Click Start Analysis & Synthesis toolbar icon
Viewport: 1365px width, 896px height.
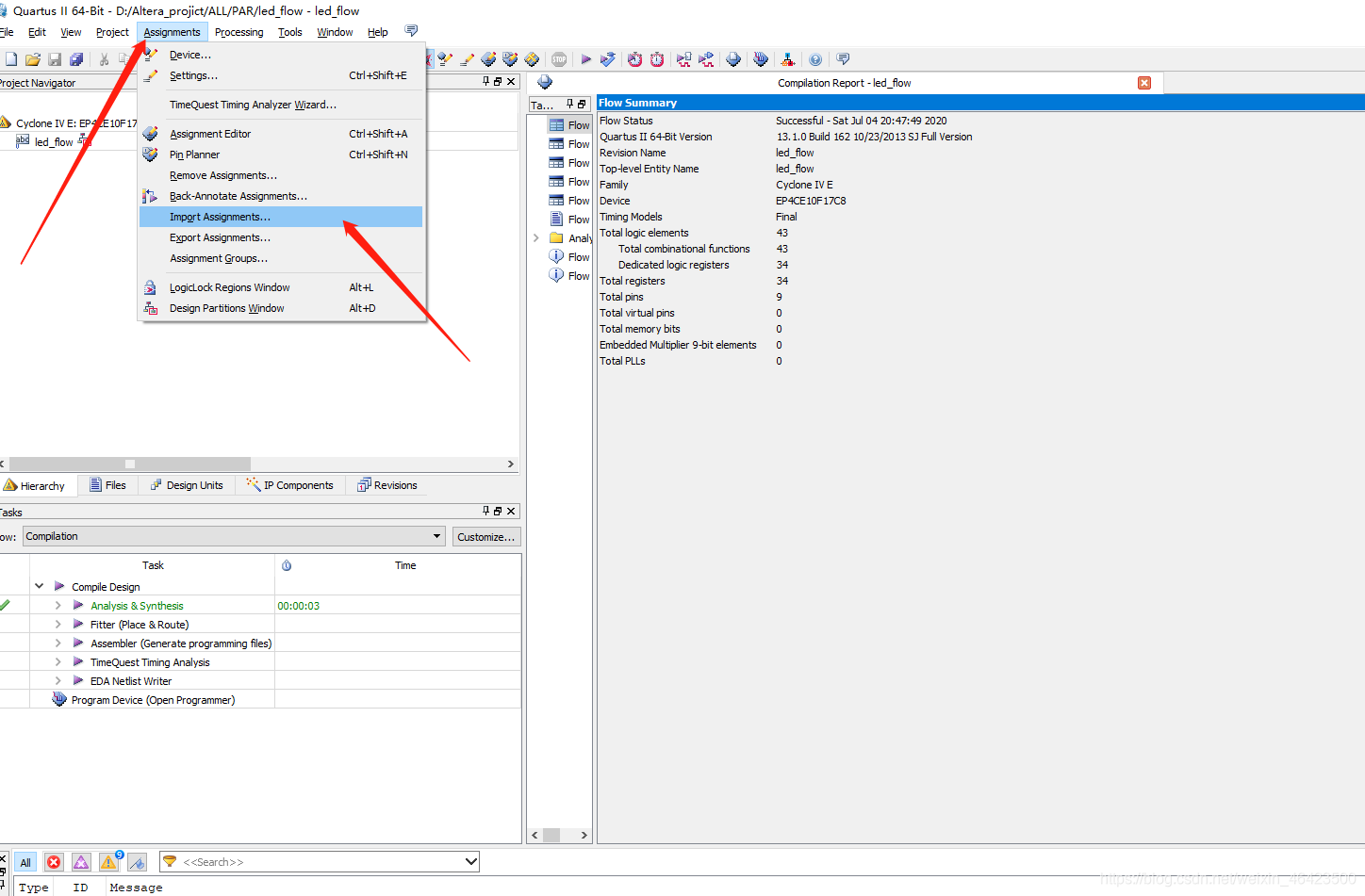click(608, 59)
